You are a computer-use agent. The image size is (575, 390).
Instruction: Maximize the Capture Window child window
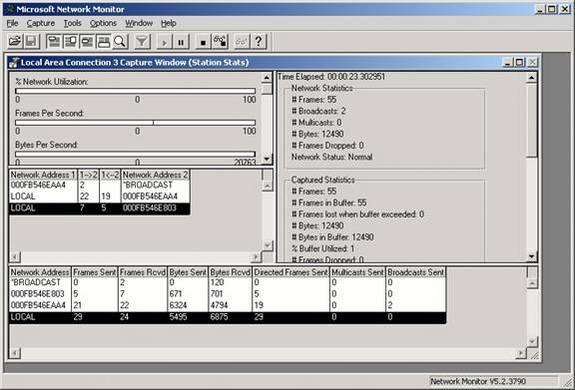coord(520,63)
